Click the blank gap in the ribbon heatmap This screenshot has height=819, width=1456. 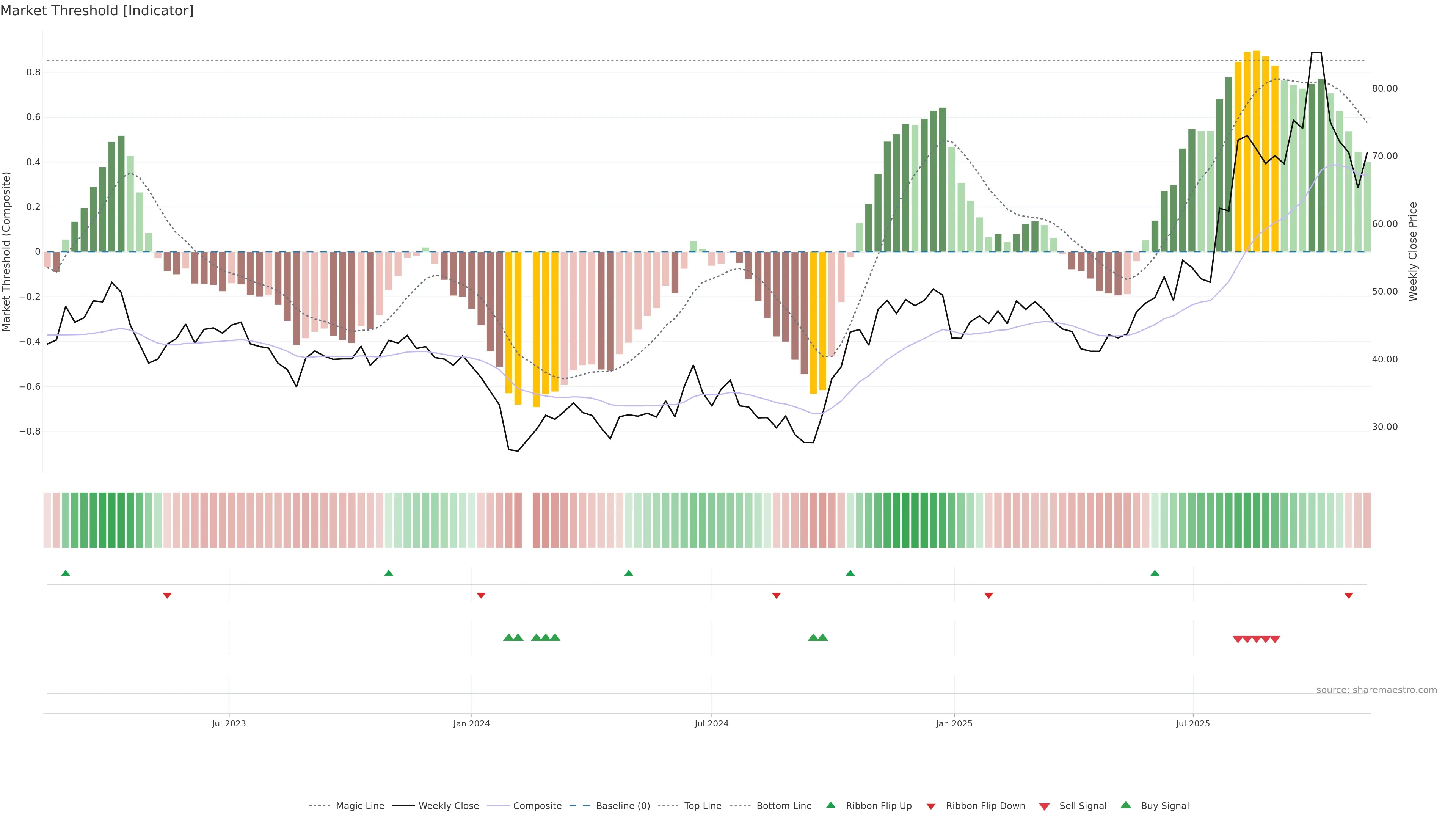[527, 520]
